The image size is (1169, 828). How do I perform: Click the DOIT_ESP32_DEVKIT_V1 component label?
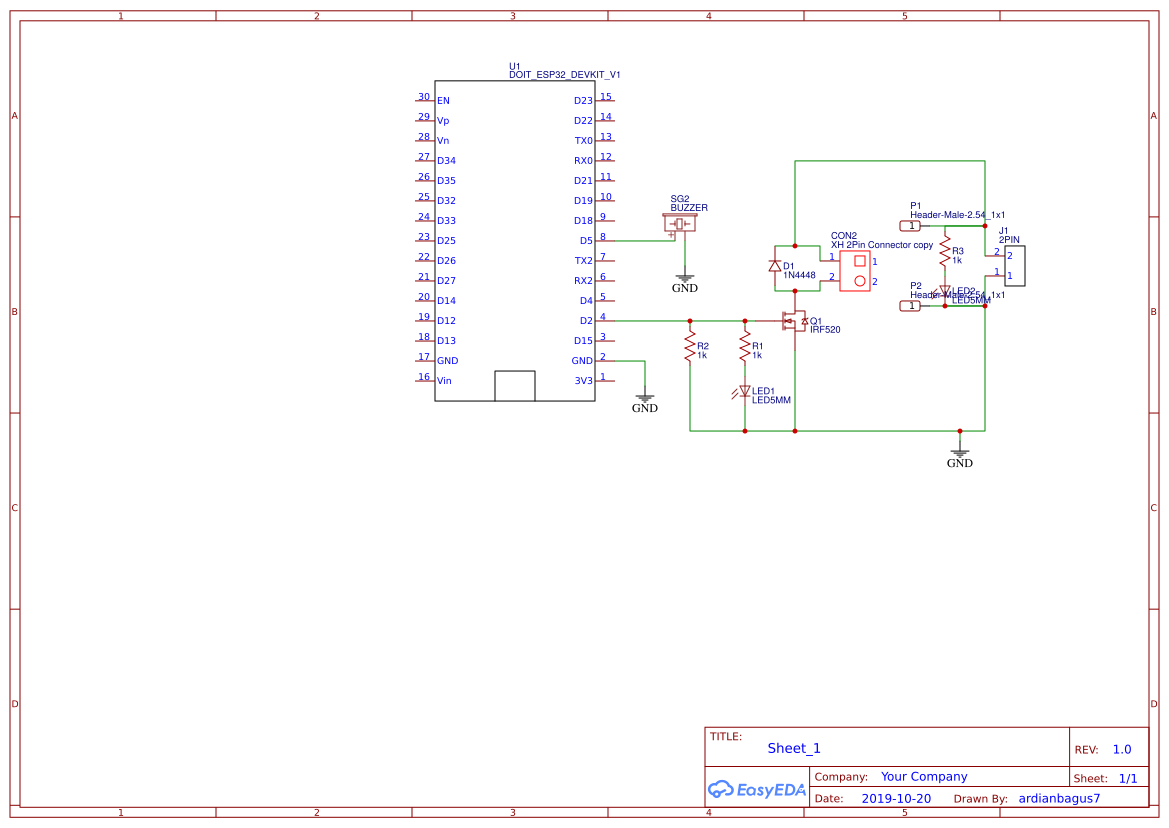pos(565,75)
